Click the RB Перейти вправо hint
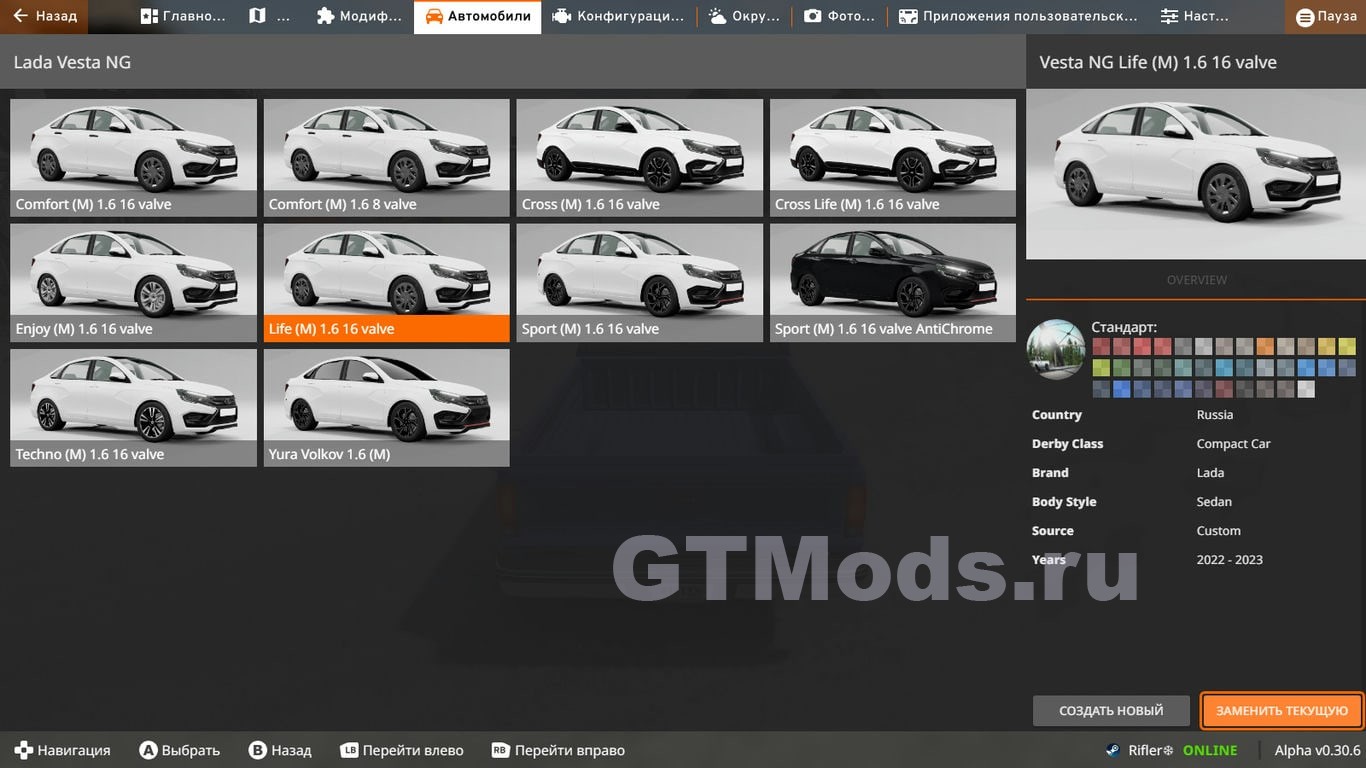This screenshot has height=768, width=1366. (x=558, y=750)
